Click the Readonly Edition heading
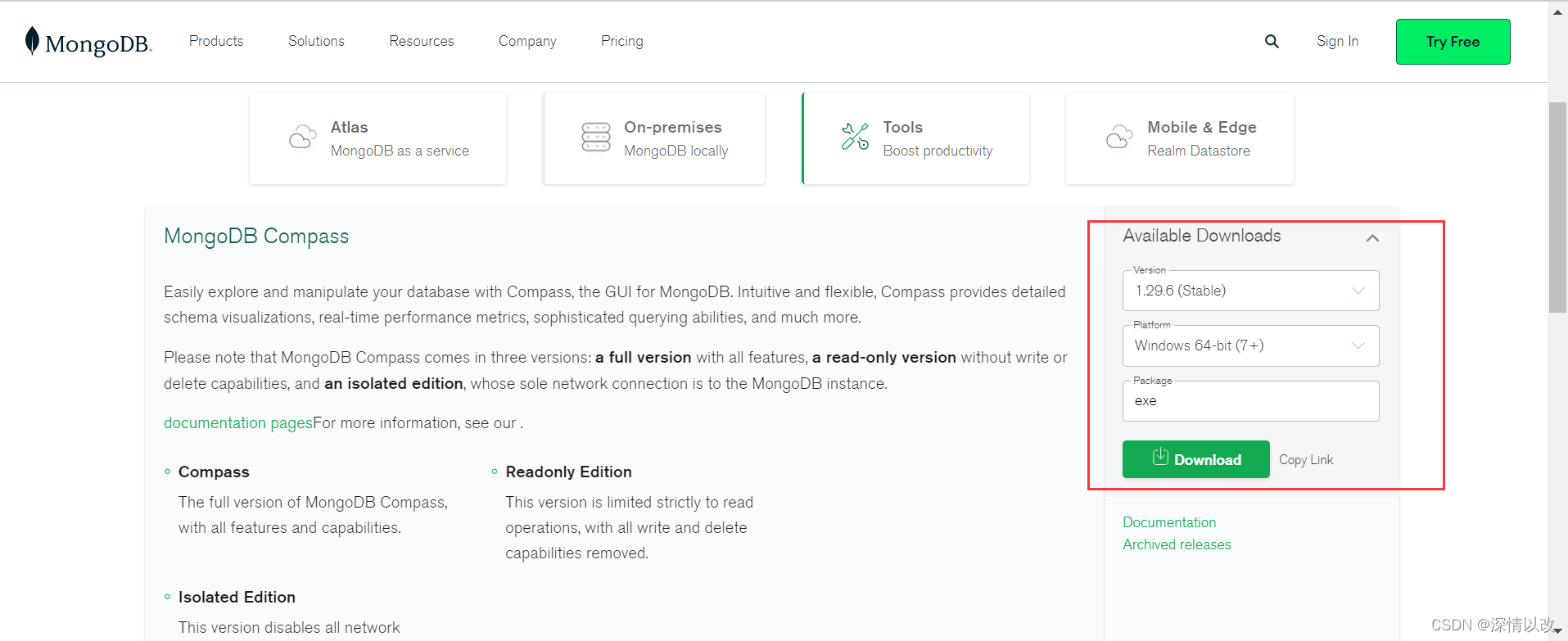 568,472
